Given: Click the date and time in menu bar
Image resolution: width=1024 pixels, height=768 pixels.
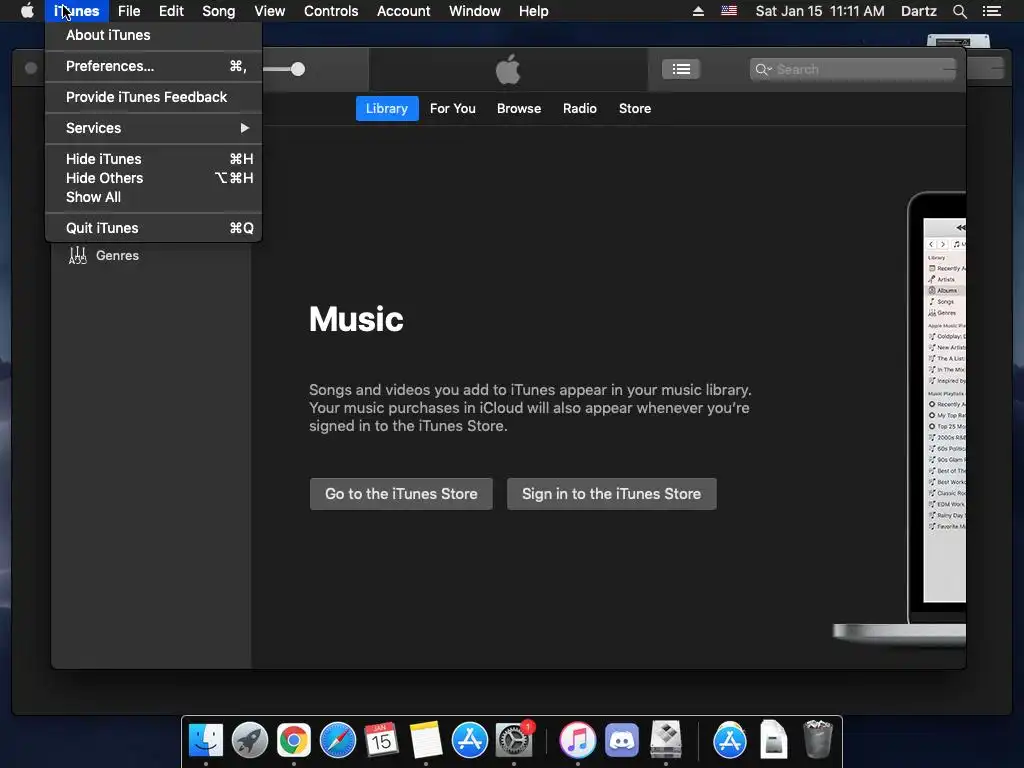Looking at the screenshot, I should coord(820,11).
